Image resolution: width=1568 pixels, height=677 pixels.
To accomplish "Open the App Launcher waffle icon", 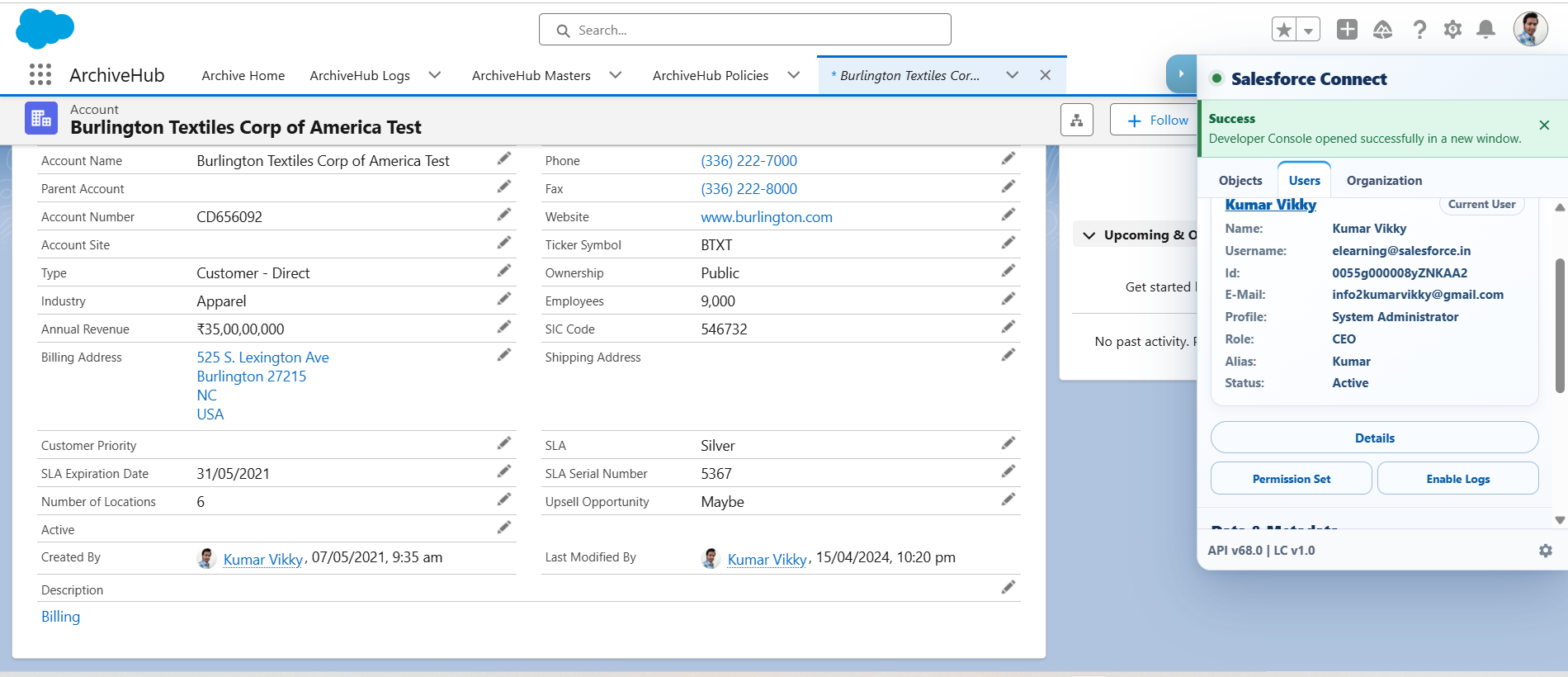I will [x=40, y=75].
